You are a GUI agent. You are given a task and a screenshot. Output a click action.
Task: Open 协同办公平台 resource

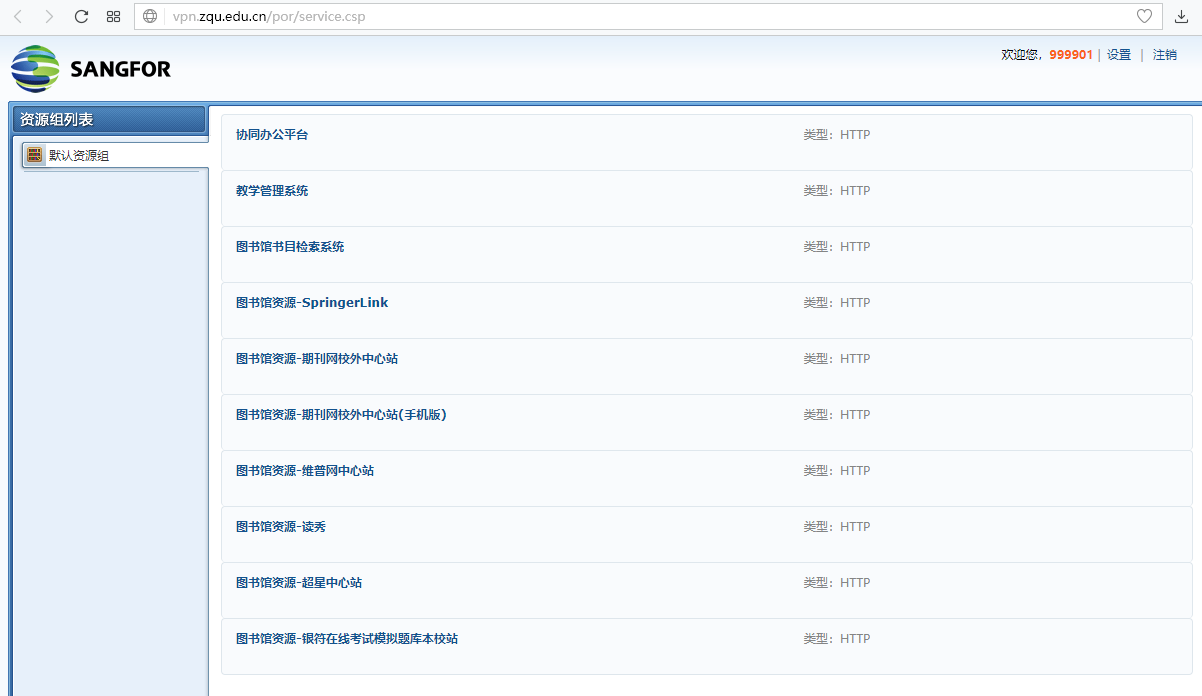[272, 135]
